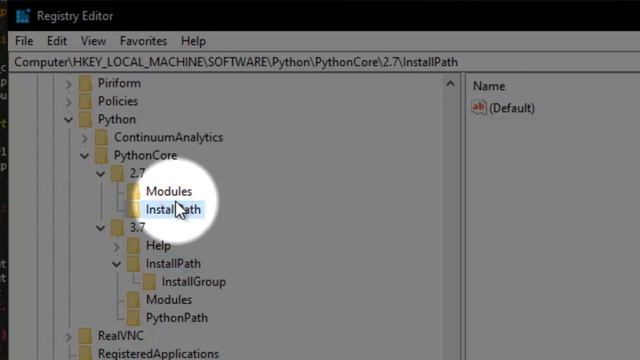
Task: Select InstallPath under the 3.7 key
Action: pos(173,264)
